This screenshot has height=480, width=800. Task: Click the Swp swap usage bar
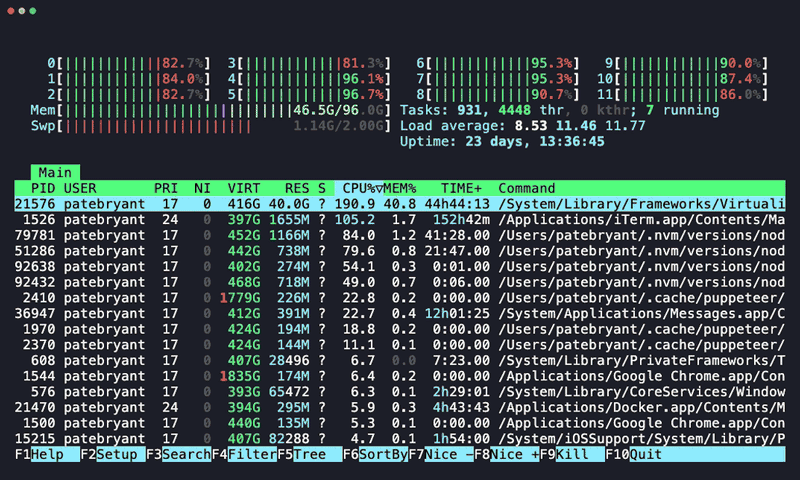pos(210,126)
